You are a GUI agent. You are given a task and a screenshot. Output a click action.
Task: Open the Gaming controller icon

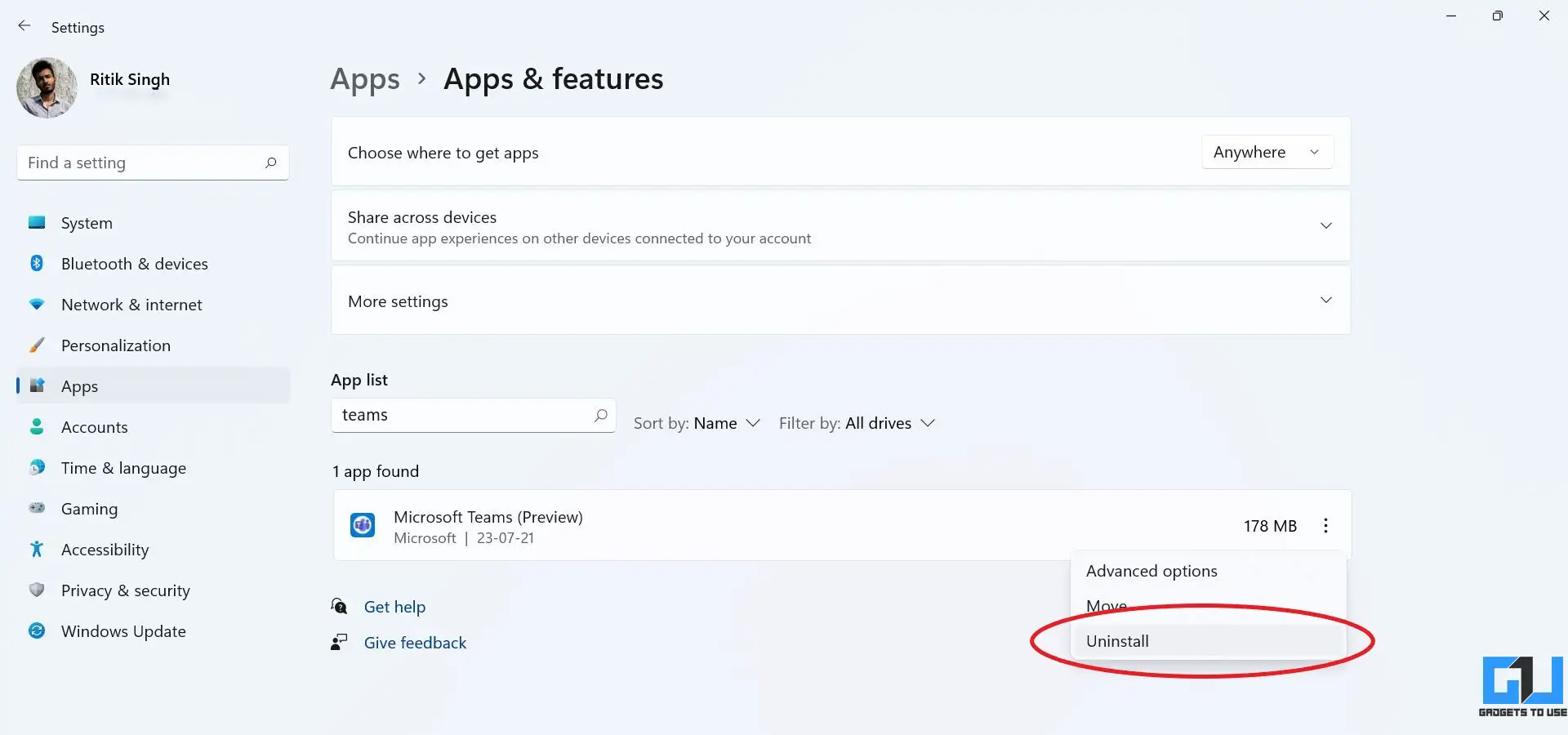(x=37, y=508)
